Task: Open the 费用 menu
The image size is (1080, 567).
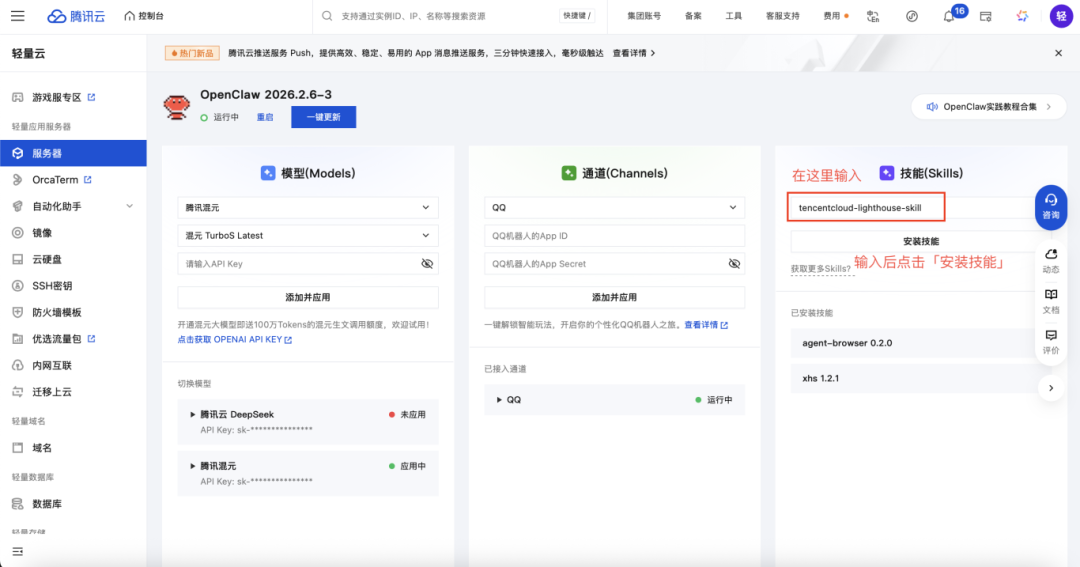Action: pyautogui.click(x=832, y=16)
